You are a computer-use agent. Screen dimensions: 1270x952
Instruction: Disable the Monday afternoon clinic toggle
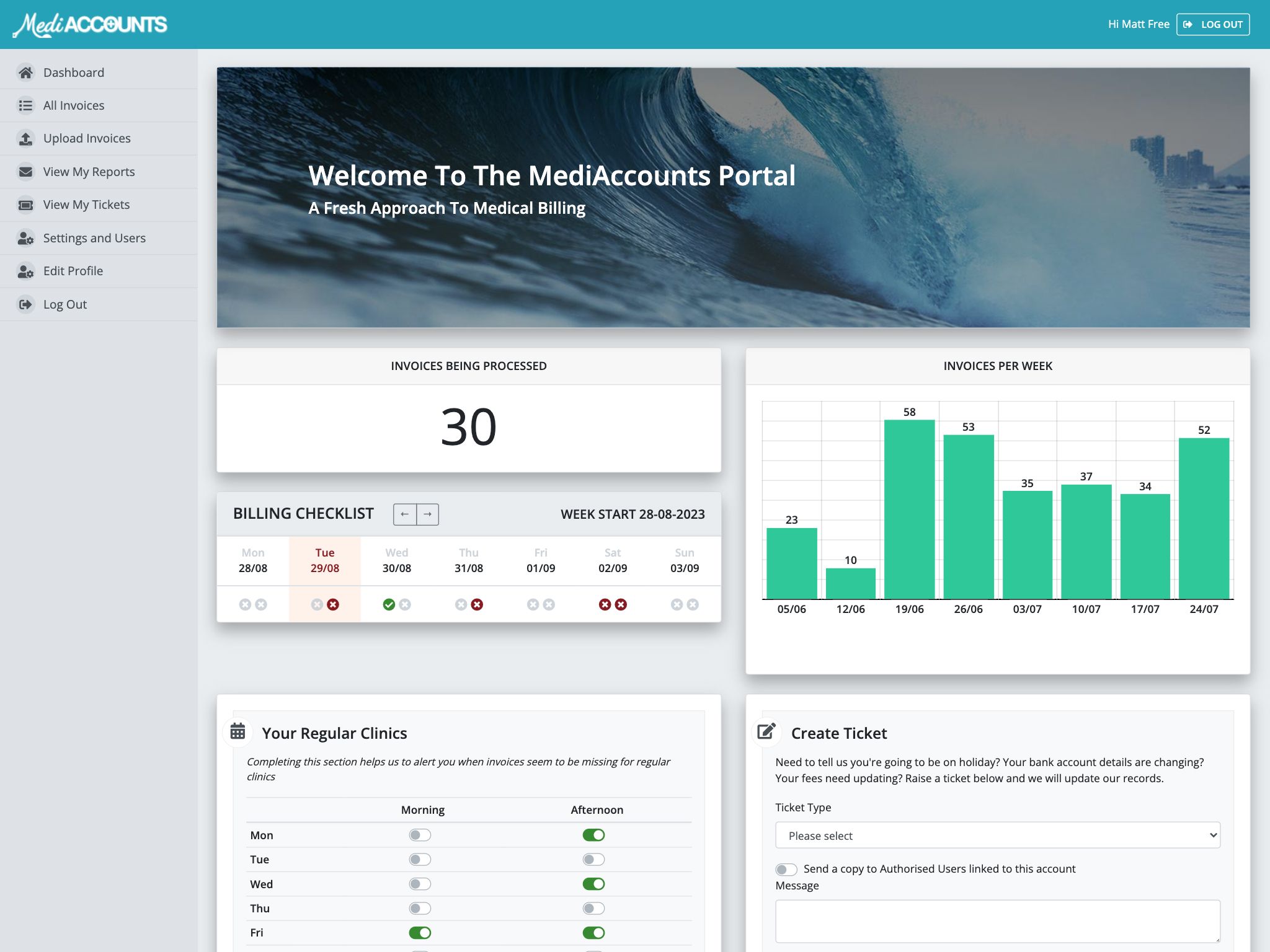[x=593, y=835]
